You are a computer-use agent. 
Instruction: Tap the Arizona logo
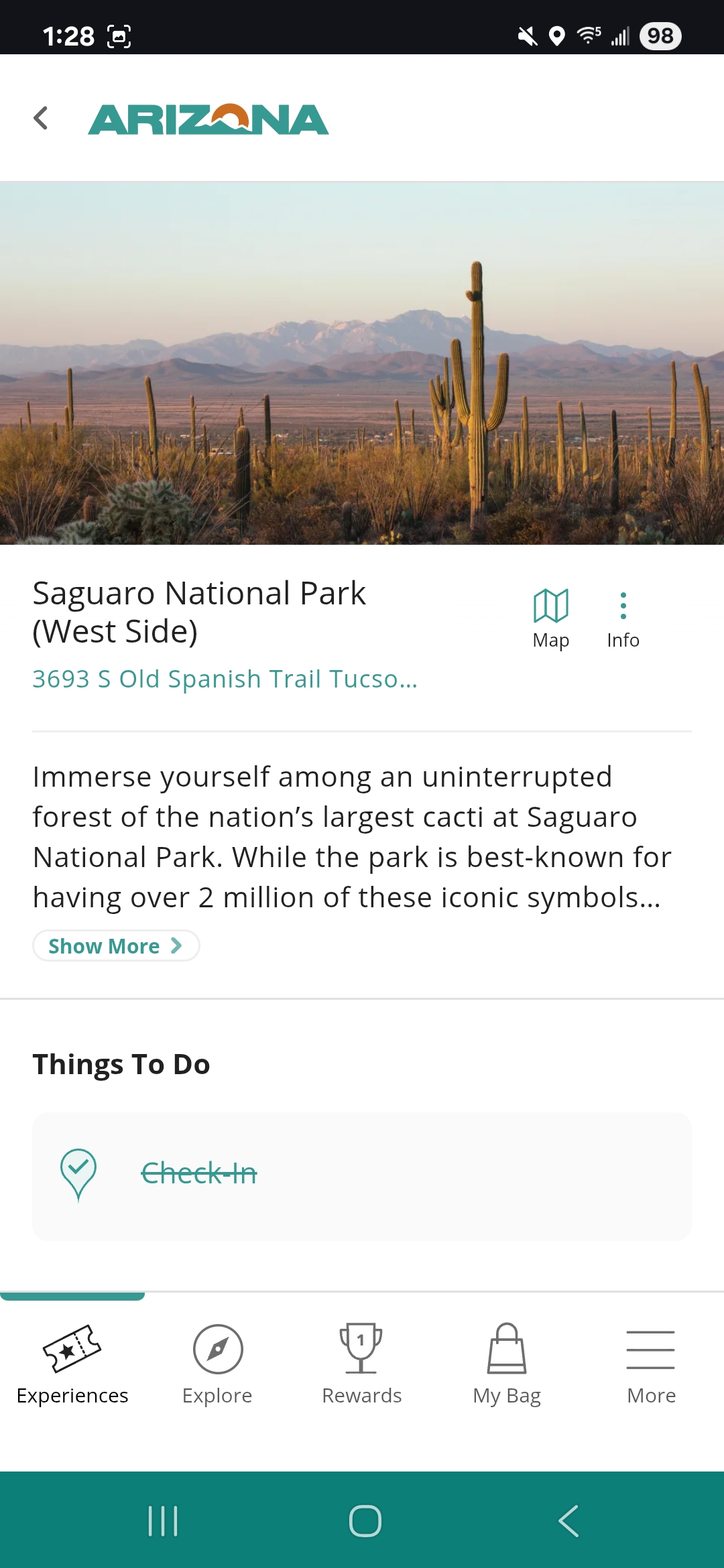click(208, 119)
